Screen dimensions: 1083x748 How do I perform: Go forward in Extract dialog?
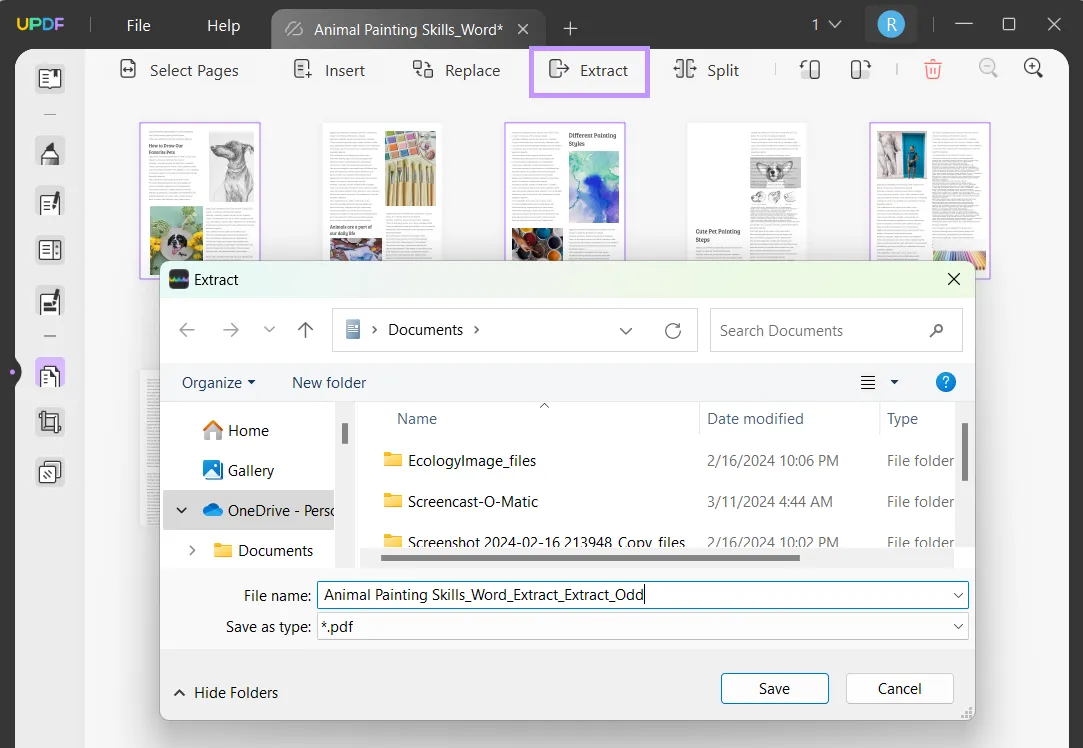pos(231,330)
